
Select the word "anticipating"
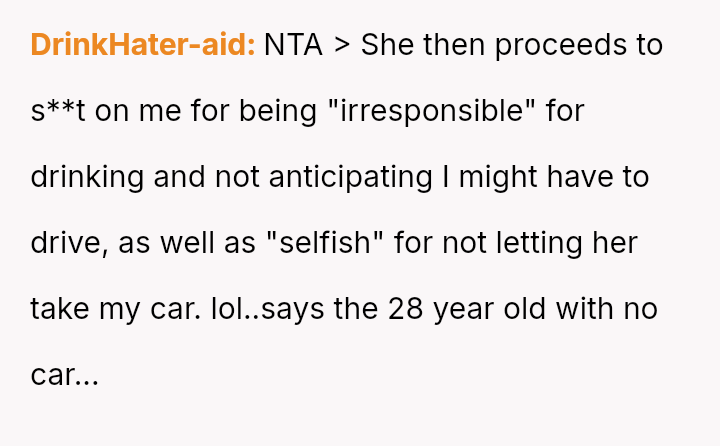pos(351,178)
